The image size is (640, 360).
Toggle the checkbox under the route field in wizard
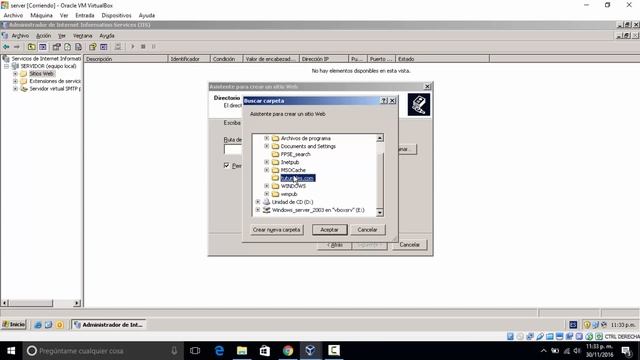tap(227, 165)
